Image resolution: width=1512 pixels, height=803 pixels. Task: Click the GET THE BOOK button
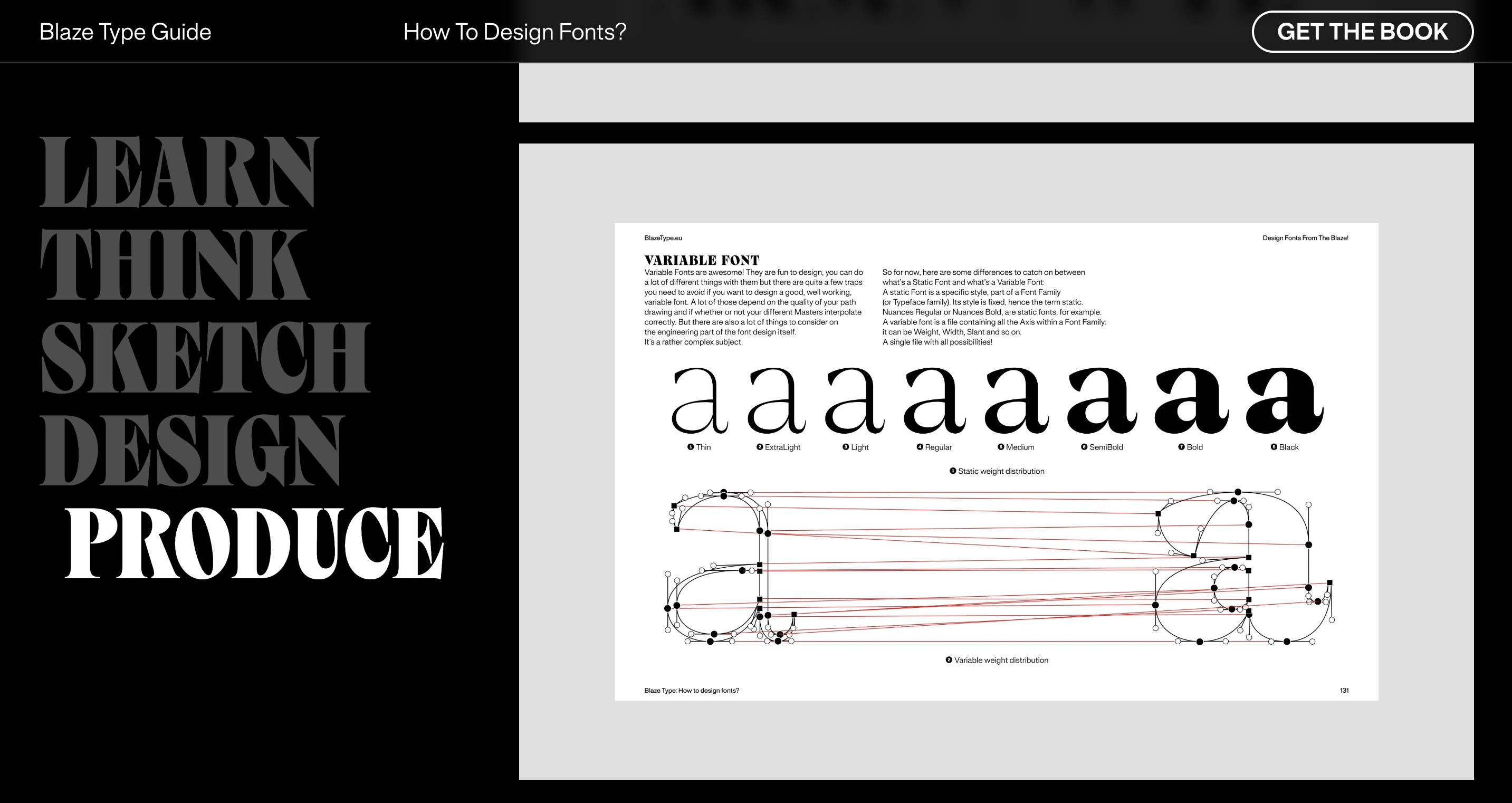pos(1362,32)
